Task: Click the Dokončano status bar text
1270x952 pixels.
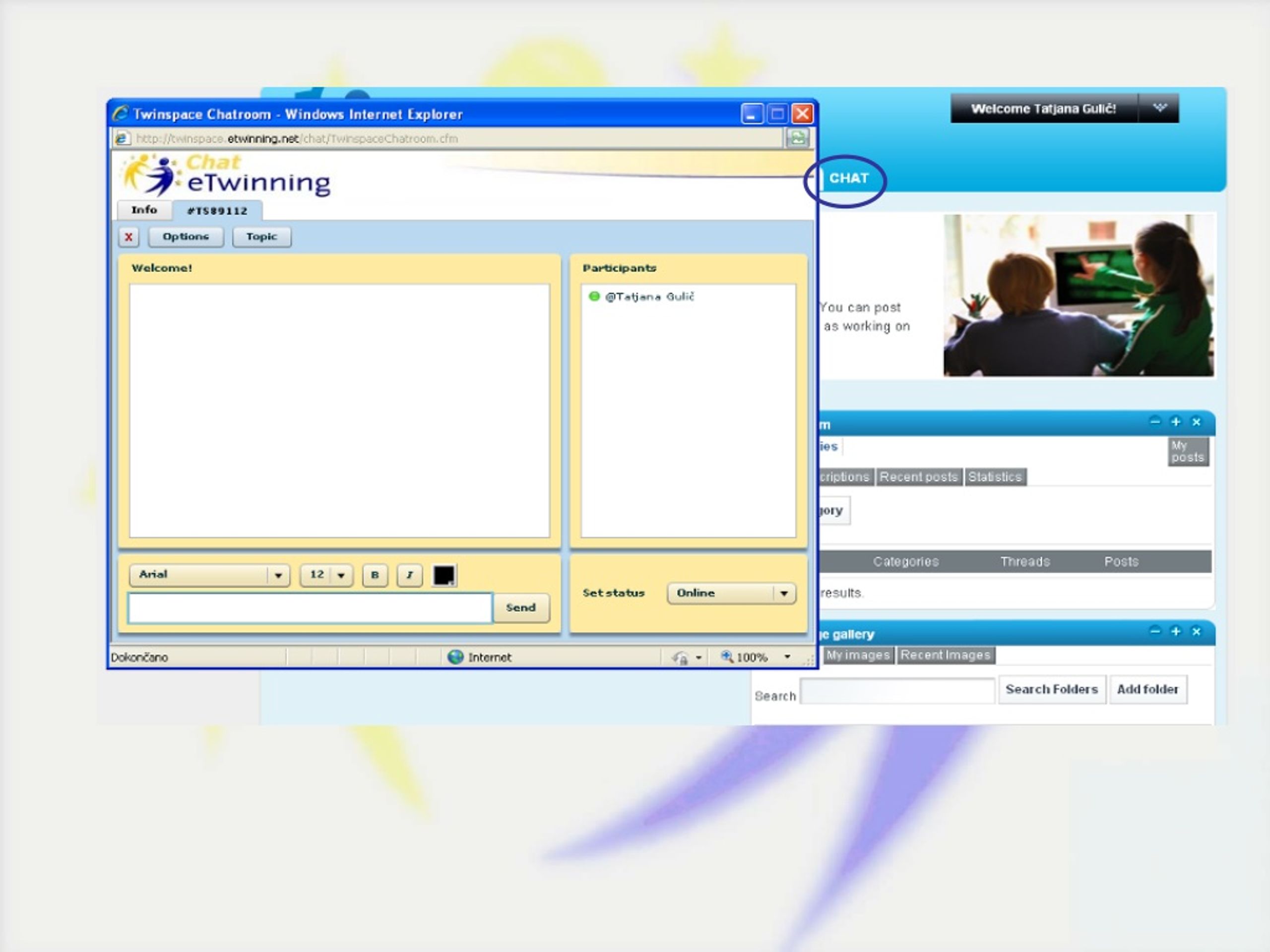Action: point(139,657)
